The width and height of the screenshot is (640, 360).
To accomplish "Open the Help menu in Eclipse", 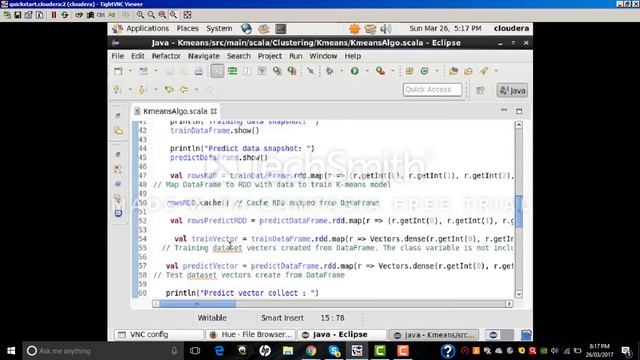I will click(x=353, y=56).
